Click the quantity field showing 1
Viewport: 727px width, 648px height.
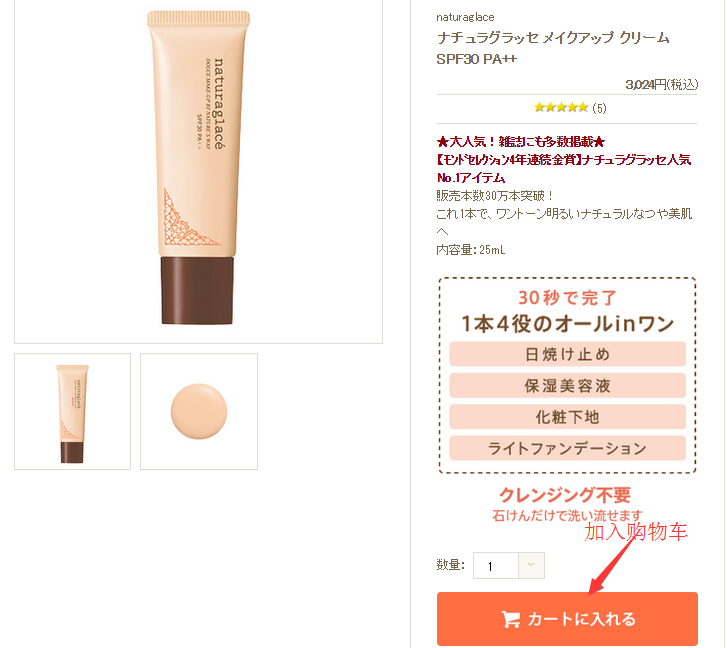coord(496,565)
